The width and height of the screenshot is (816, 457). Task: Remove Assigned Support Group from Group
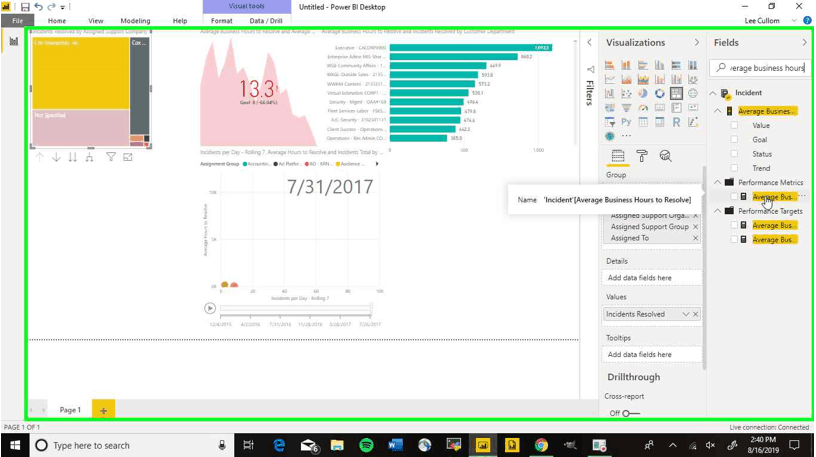click(x=695, y=227)
